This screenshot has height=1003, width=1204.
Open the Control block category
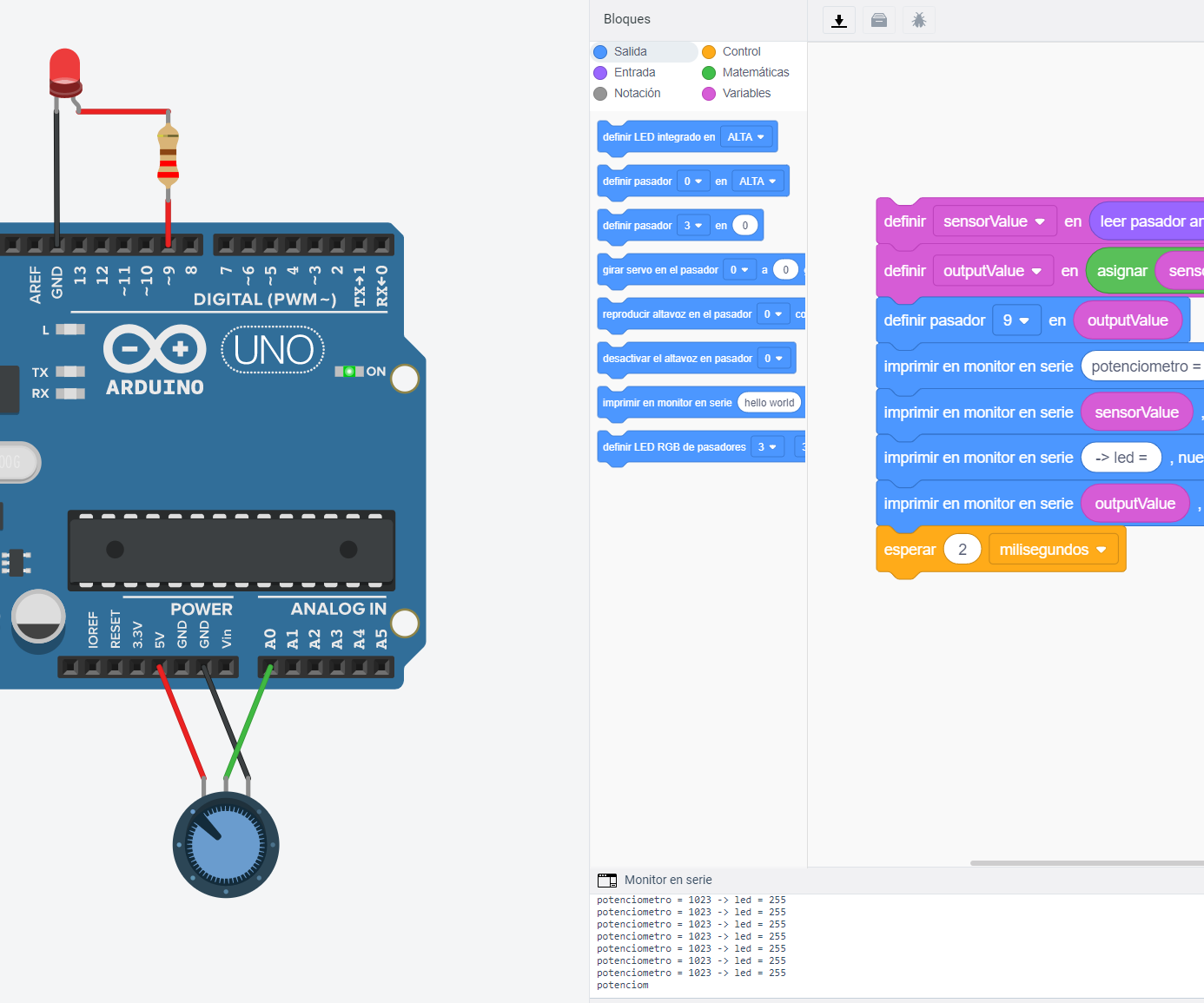731,52
